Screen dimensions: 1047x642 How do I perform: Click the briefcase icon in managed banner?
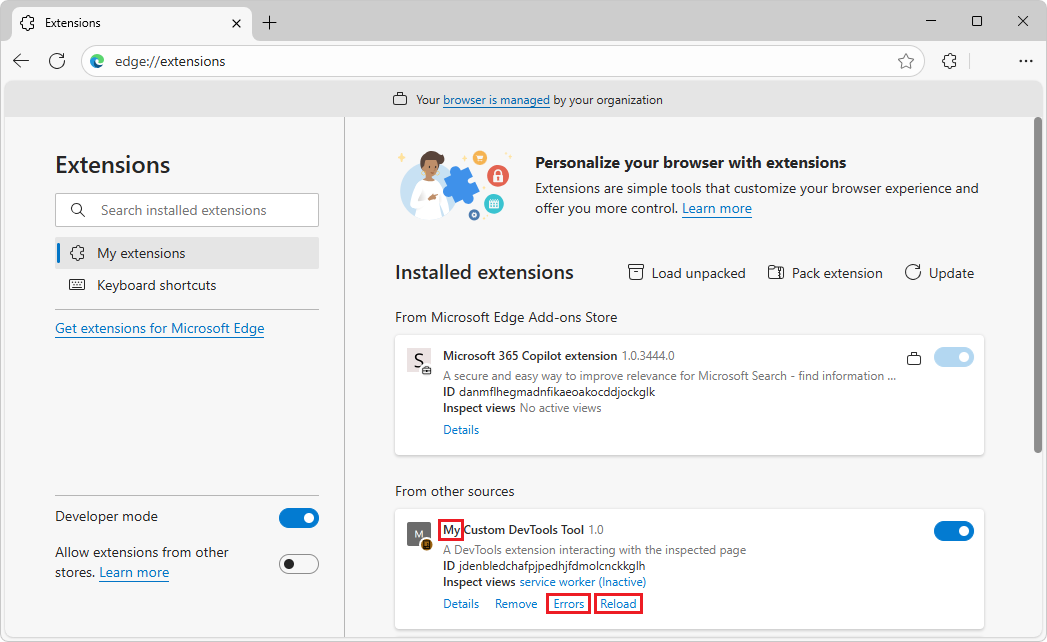[x=400, y=100]
